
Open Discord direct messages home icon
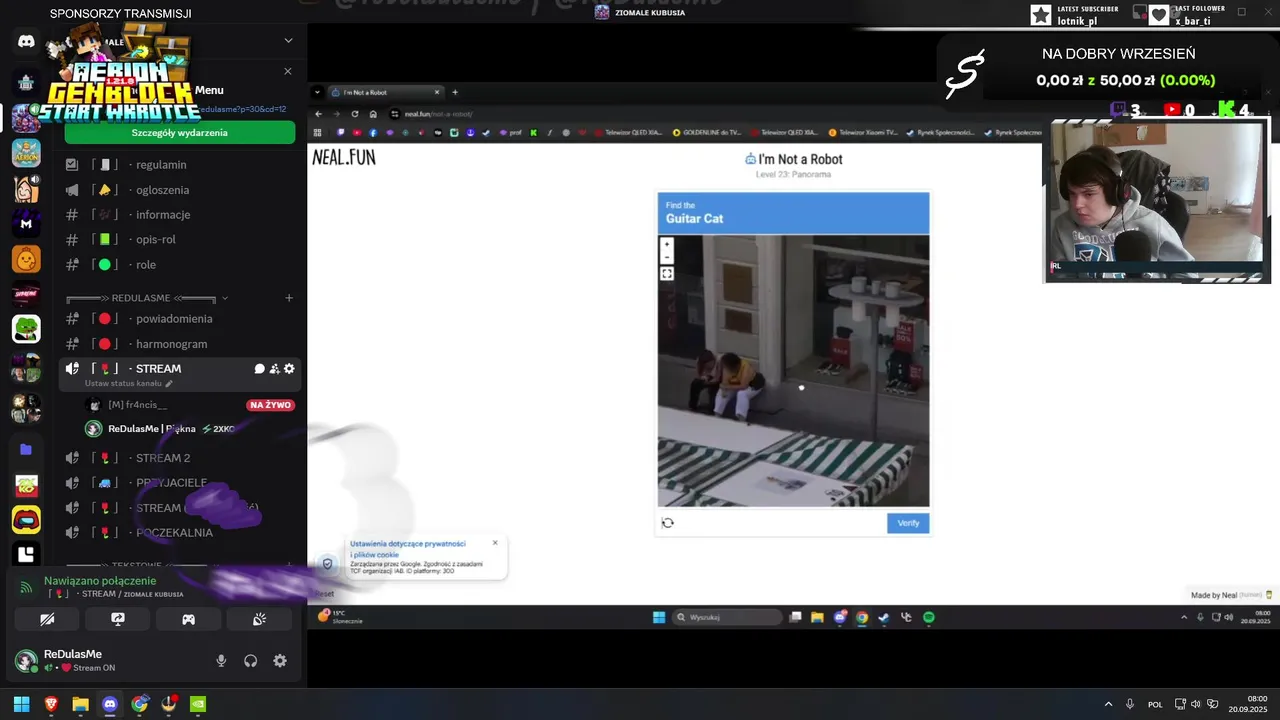click(x=26, y=42)
